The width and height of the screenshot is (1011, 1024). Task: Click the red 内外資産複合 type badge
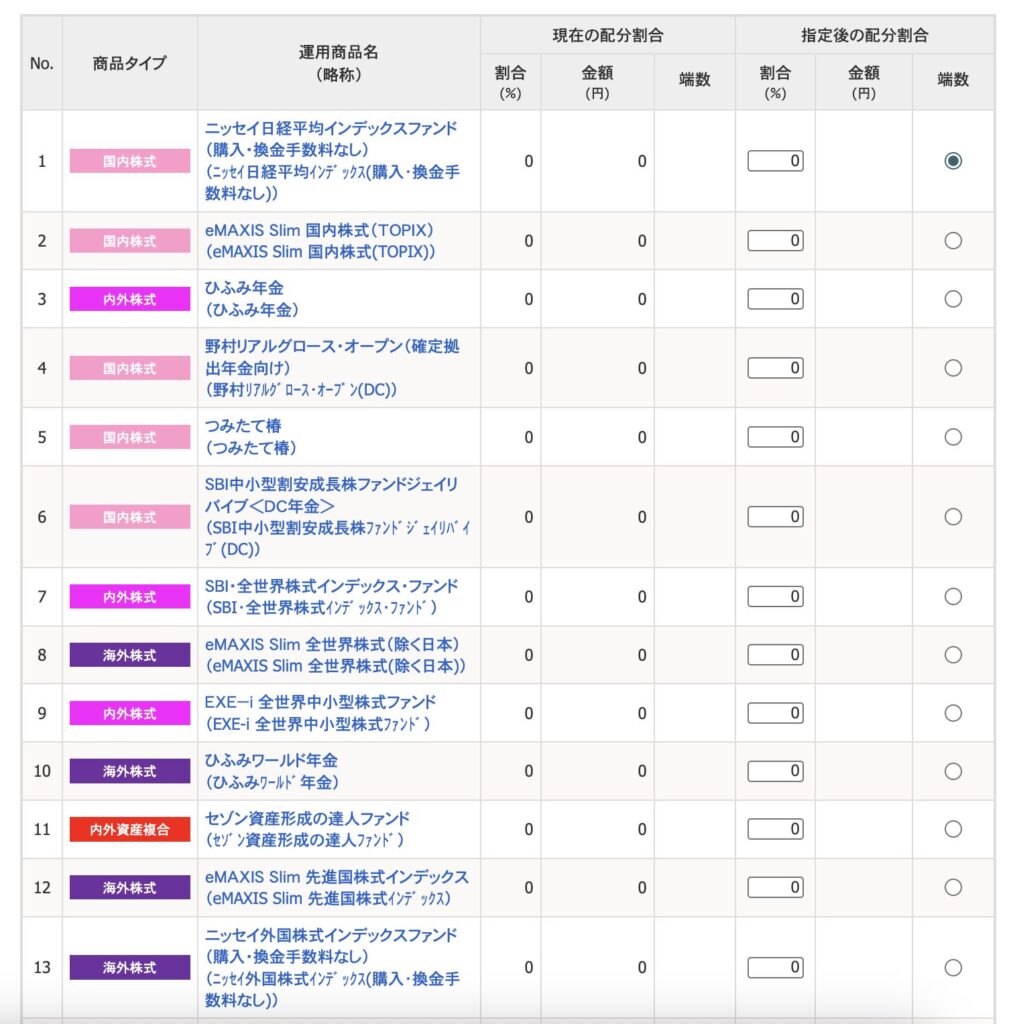click(x=129, y=829)
